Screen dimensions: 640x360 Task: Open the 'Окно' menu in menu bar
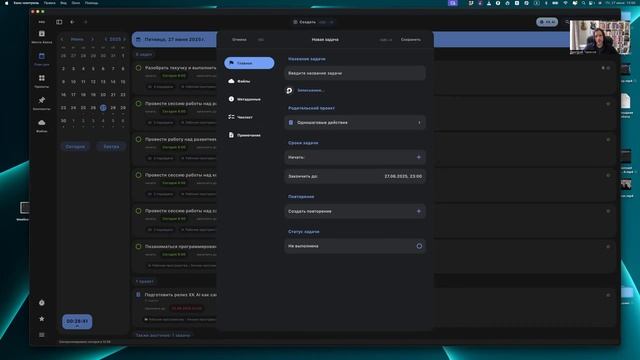click(x=76, y=3)
